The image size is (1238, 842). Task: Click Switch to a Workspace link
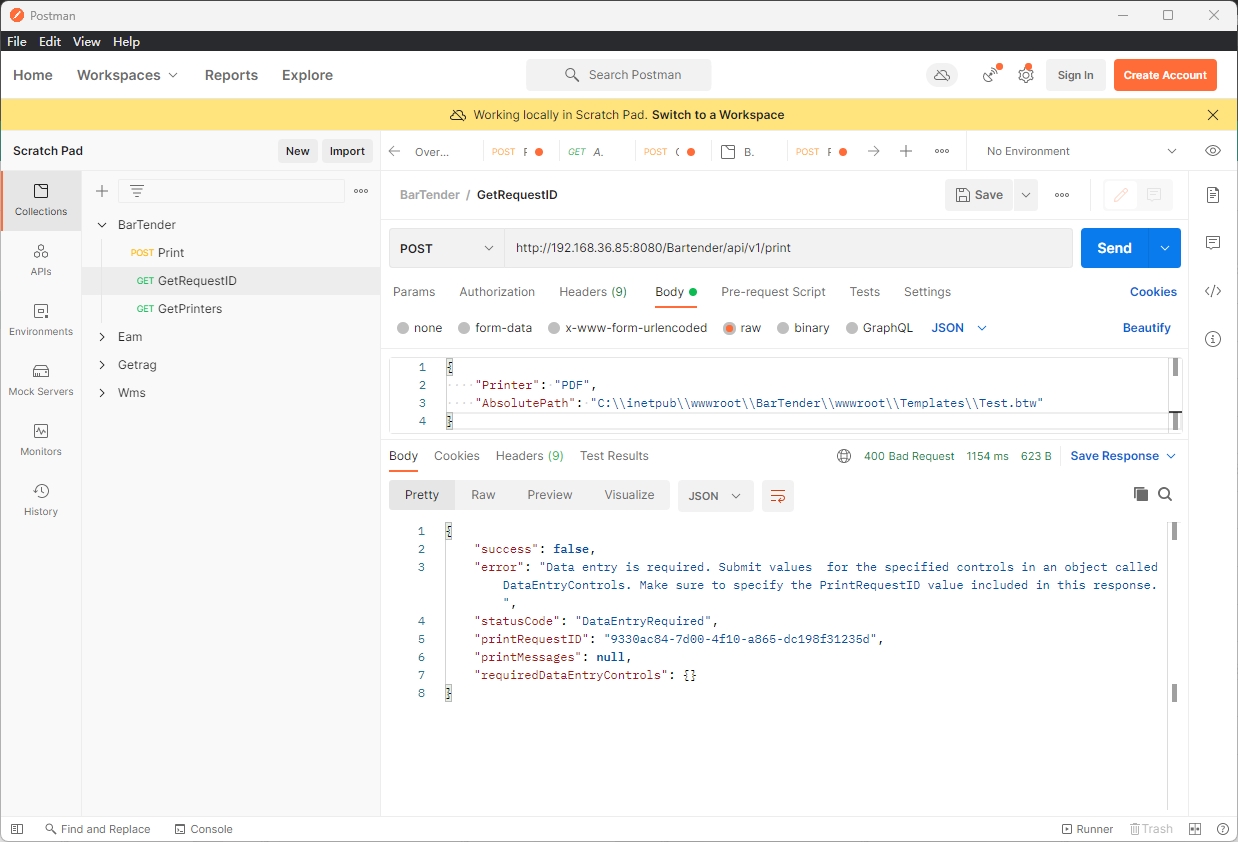click(718, 115)
